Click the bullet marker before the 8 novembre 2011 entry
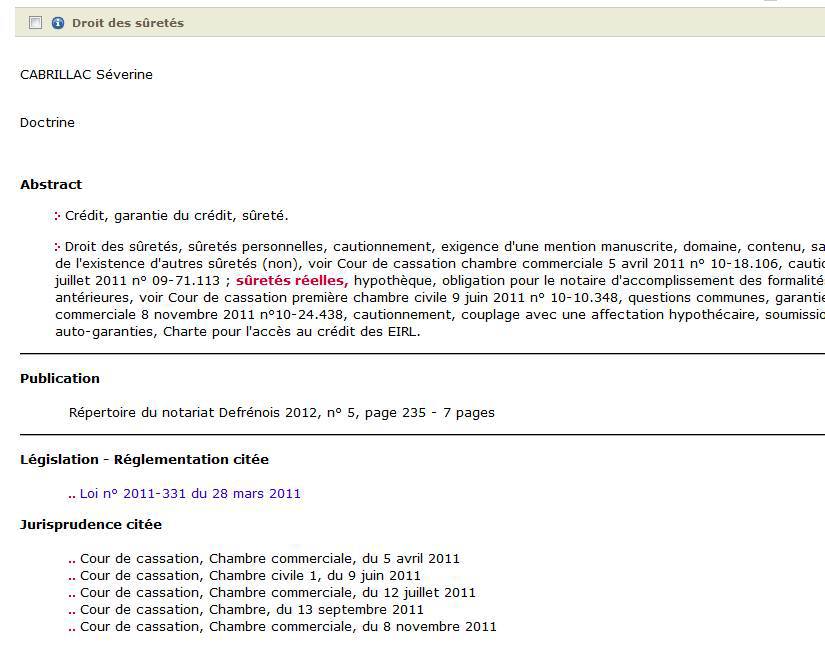Viewport: 825px width, 660px height. (x=72, y=628)
